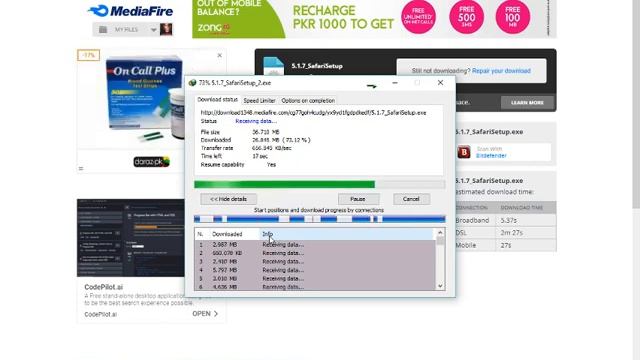640x360 pixels.
Task: Click the Free Unlimited calls pink circle
Action: pos(418,17)
